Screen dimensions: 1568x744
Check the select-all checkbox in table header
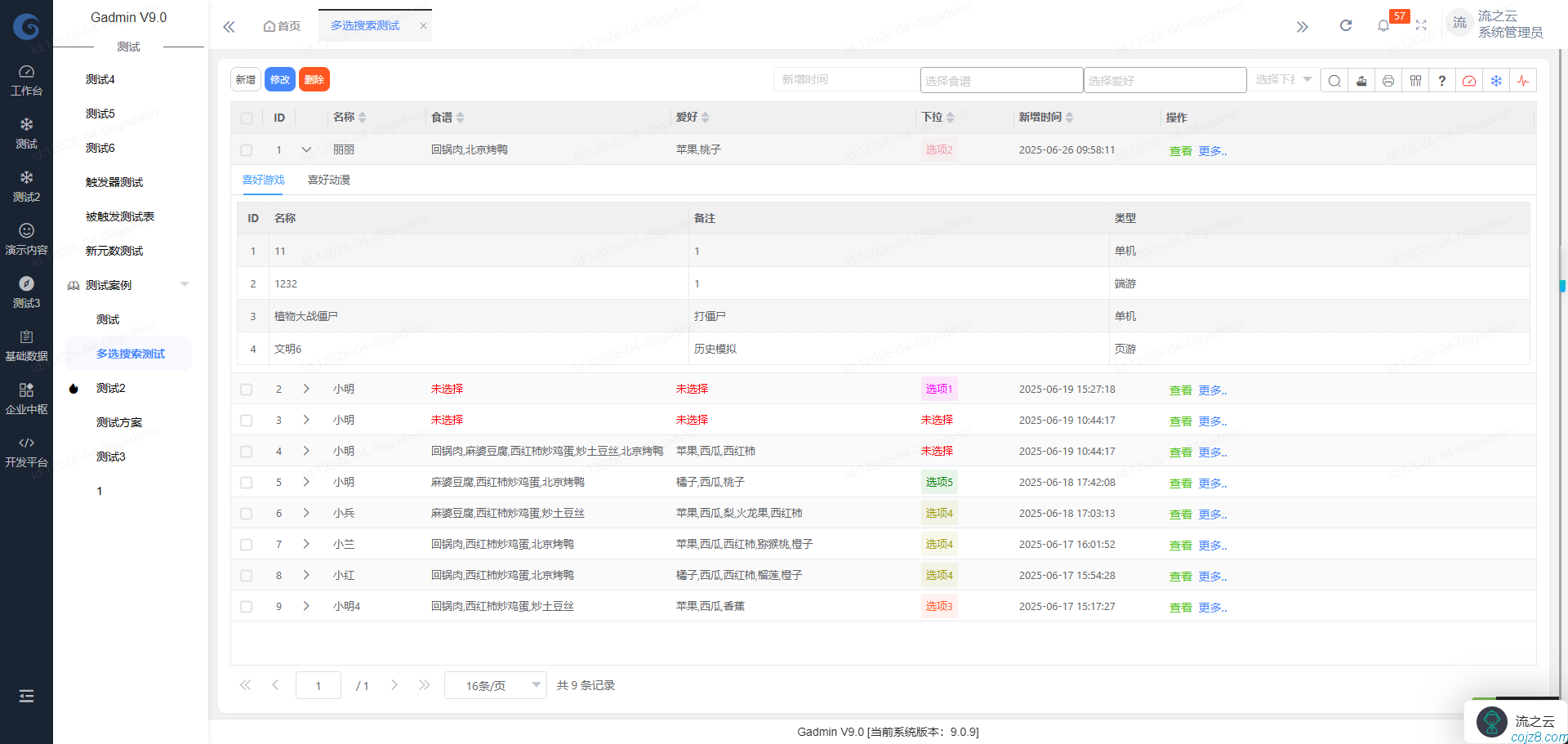click(246, 118)
